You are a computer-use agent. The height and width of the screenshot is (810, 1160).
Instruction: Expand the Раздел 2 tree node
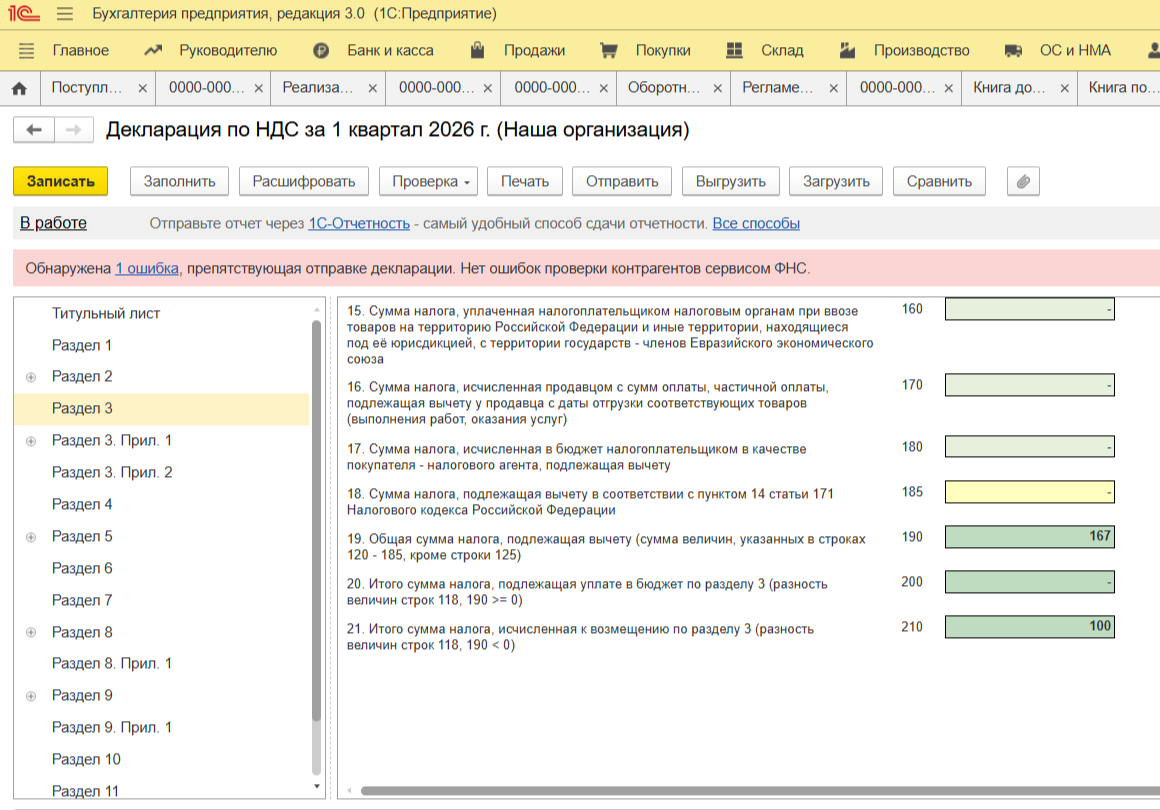31,377
